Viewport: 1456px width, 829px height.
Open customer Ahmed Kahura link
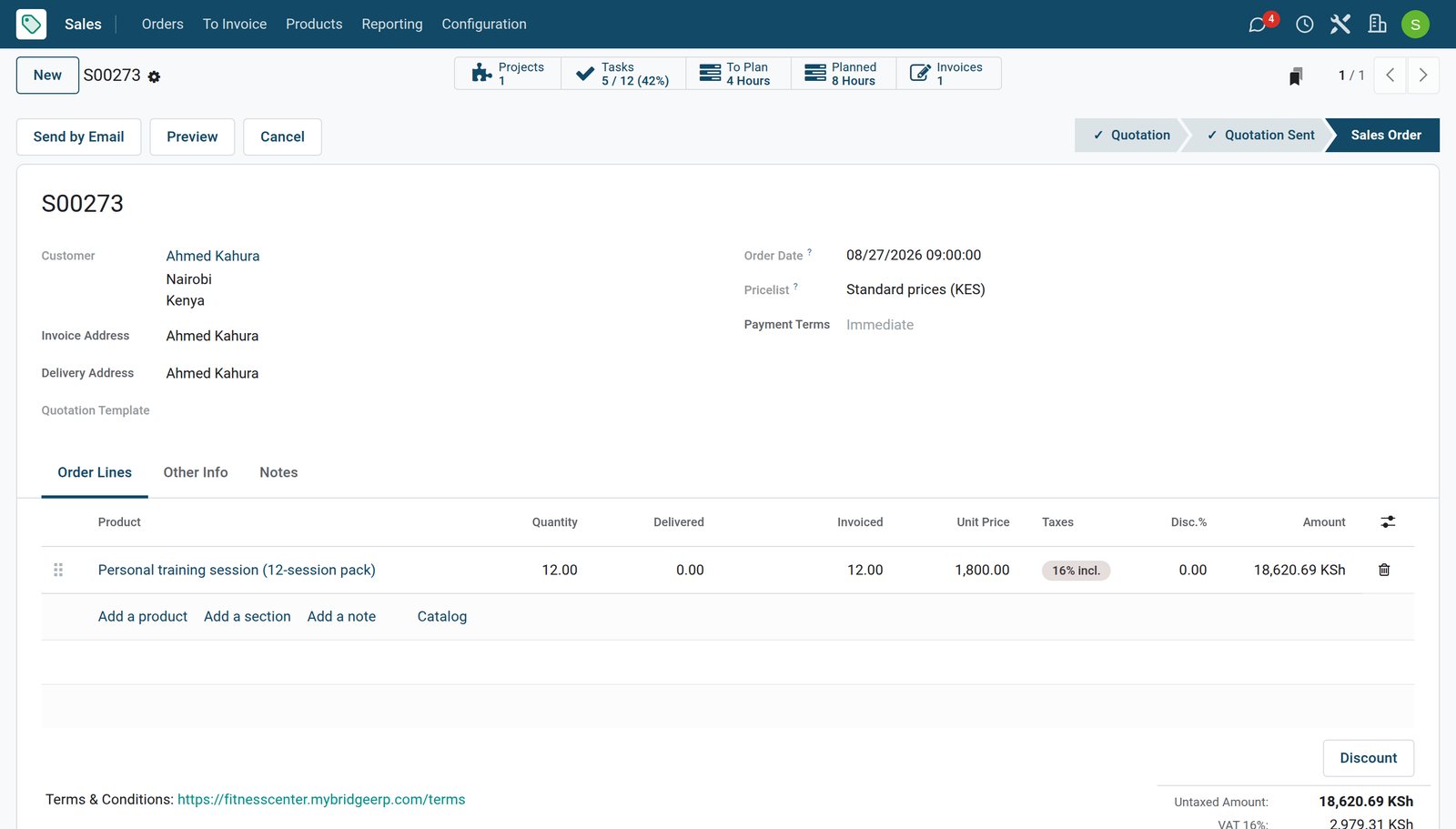click(x=213, y=256)
